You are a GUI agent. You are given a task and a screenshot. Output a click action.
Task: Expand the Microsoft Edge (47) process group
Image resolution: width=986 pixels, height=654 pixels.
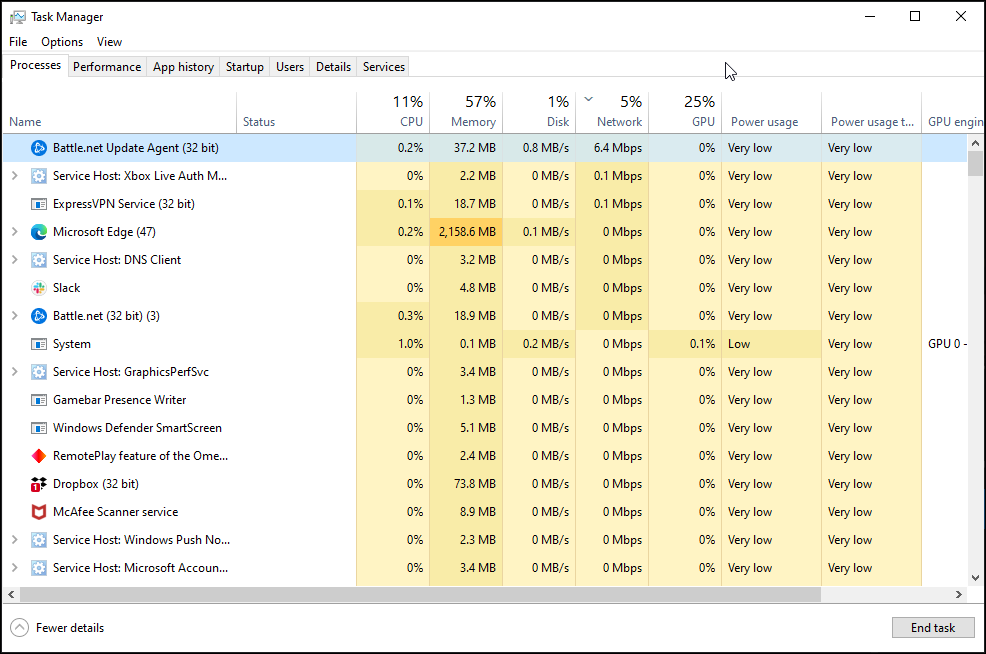14,232
